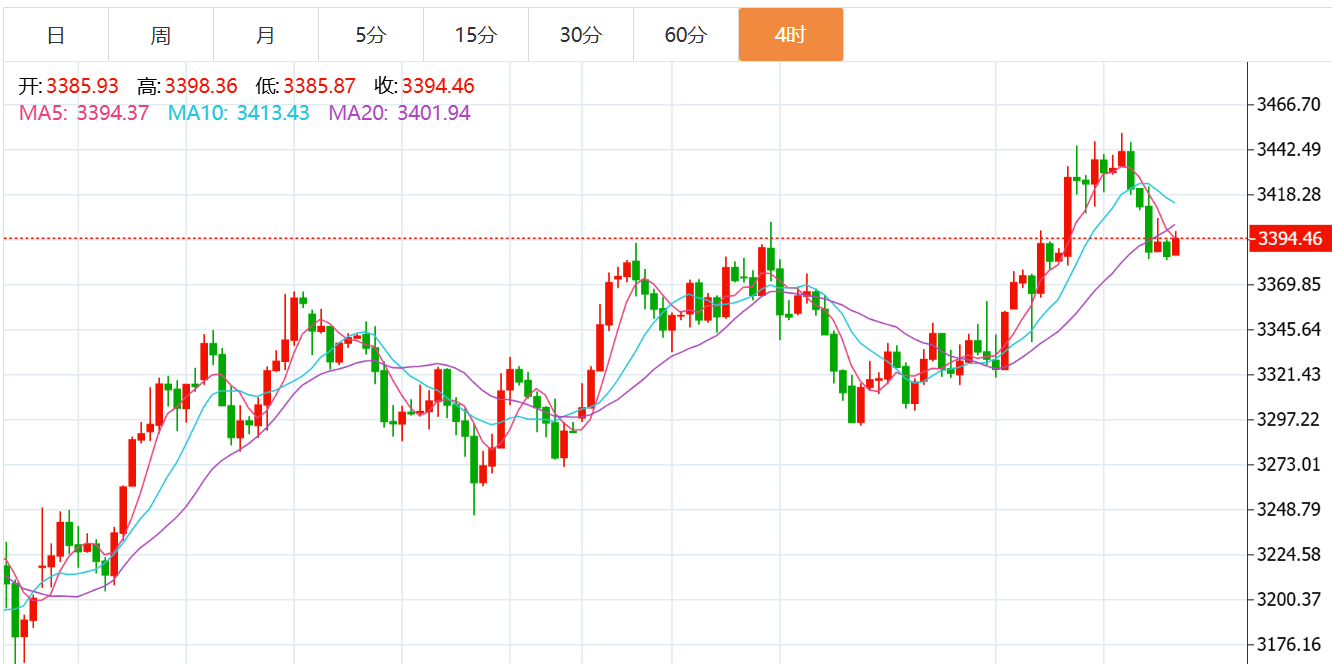Open the 月 monthly timeframe tab
1332x664 pixels.
point(266,35)
